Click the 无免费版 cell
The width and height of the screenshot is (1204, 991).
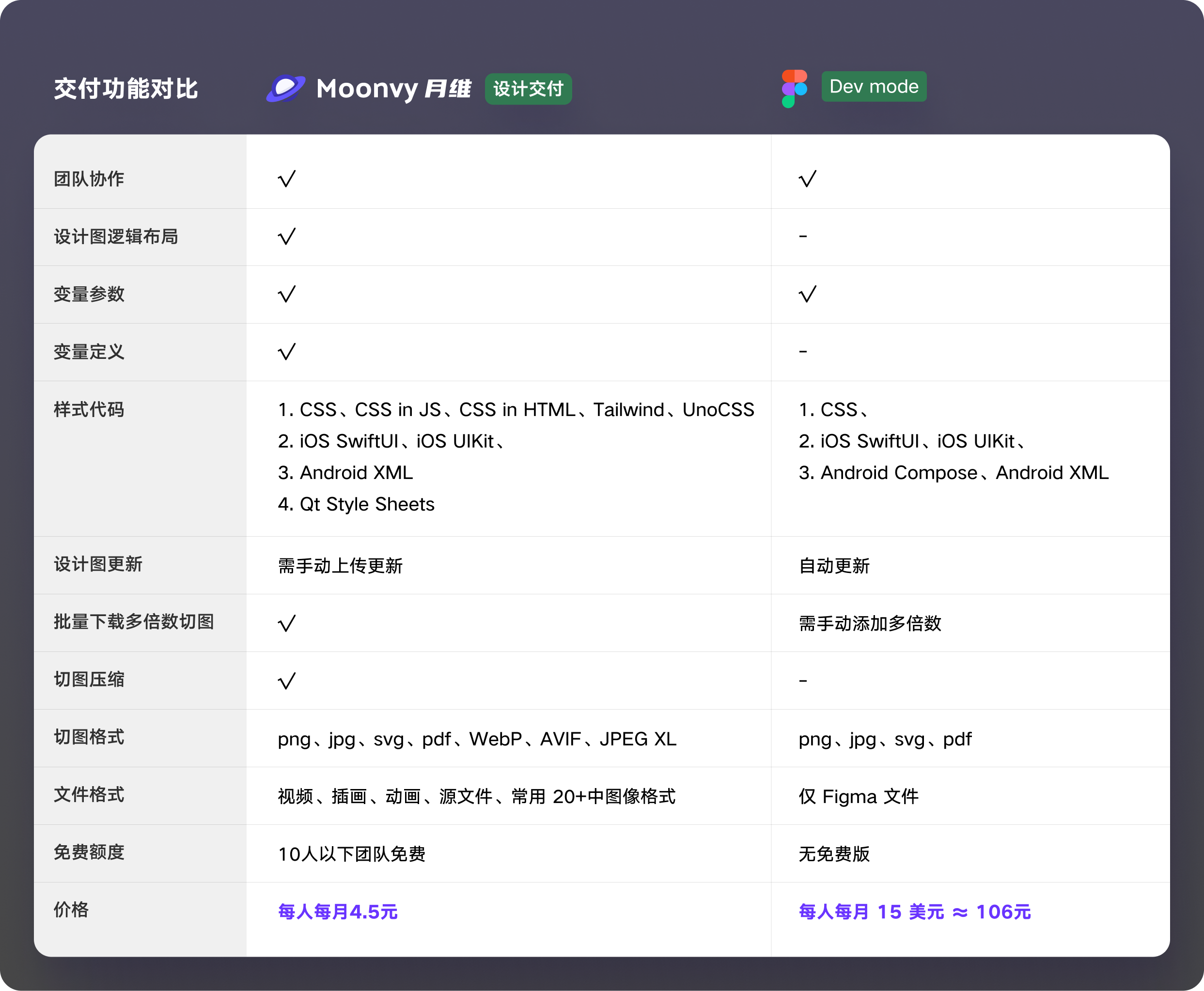coord(834,854)
